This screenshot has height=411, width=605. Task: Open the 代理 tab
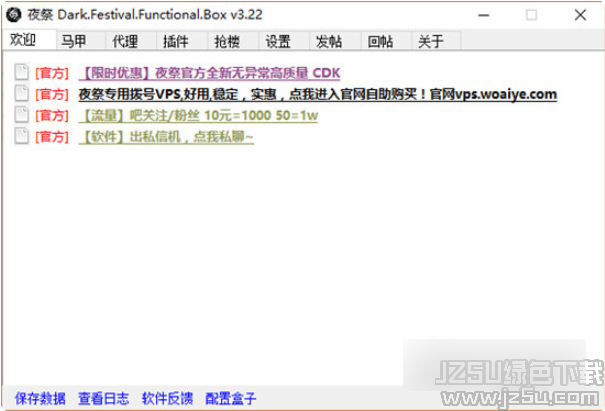coord(132,41)
